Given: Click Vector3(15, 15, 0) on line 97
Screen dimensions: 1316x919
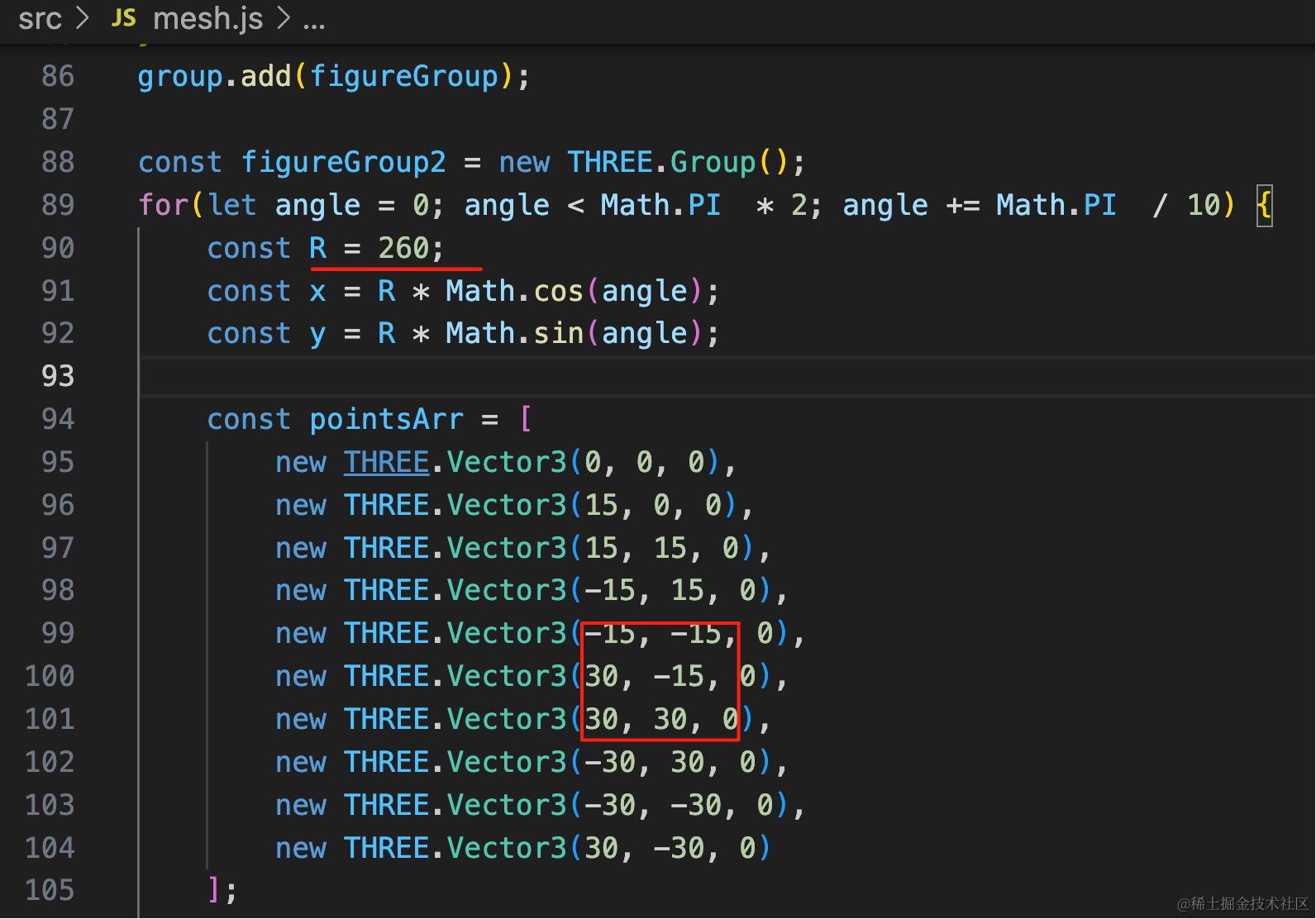Looking at the screenshot, I should tap(601, 548).
